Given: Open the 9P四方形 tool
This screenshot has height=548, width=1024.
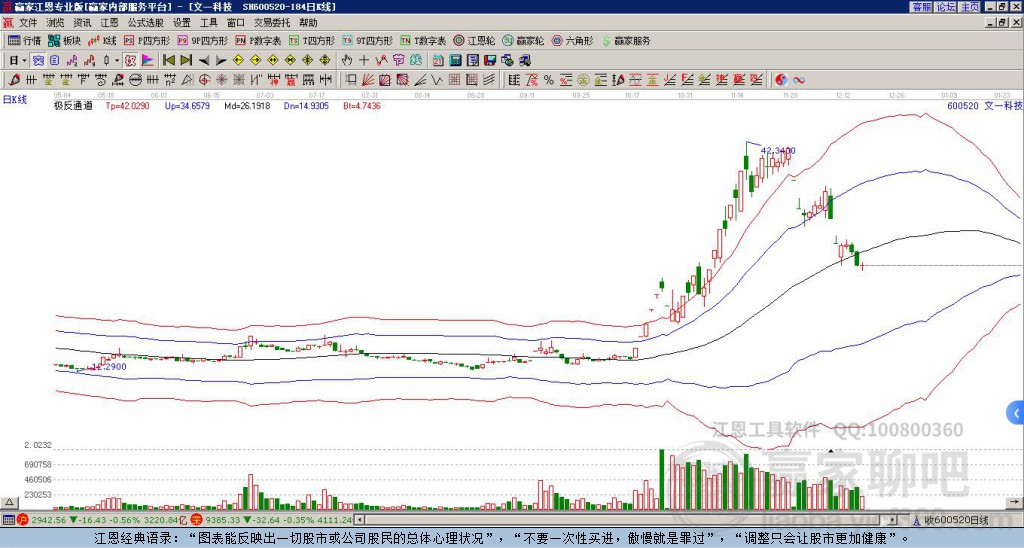Looking at the screenshot, I should (202, 40).
